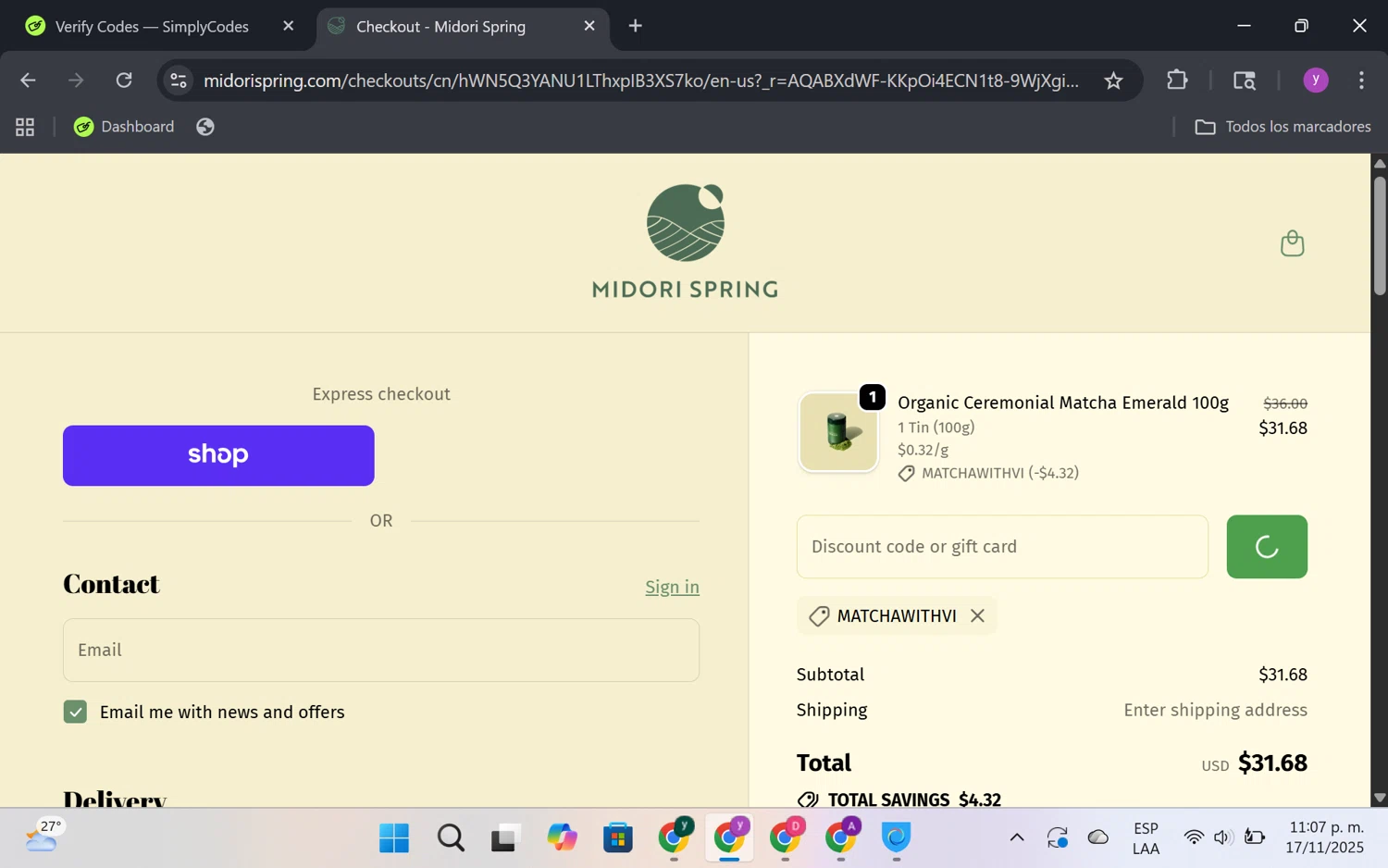Viewport: 1388px width, 868px height.
Task: Reload the current page
Action: click(x=124, y=81)
